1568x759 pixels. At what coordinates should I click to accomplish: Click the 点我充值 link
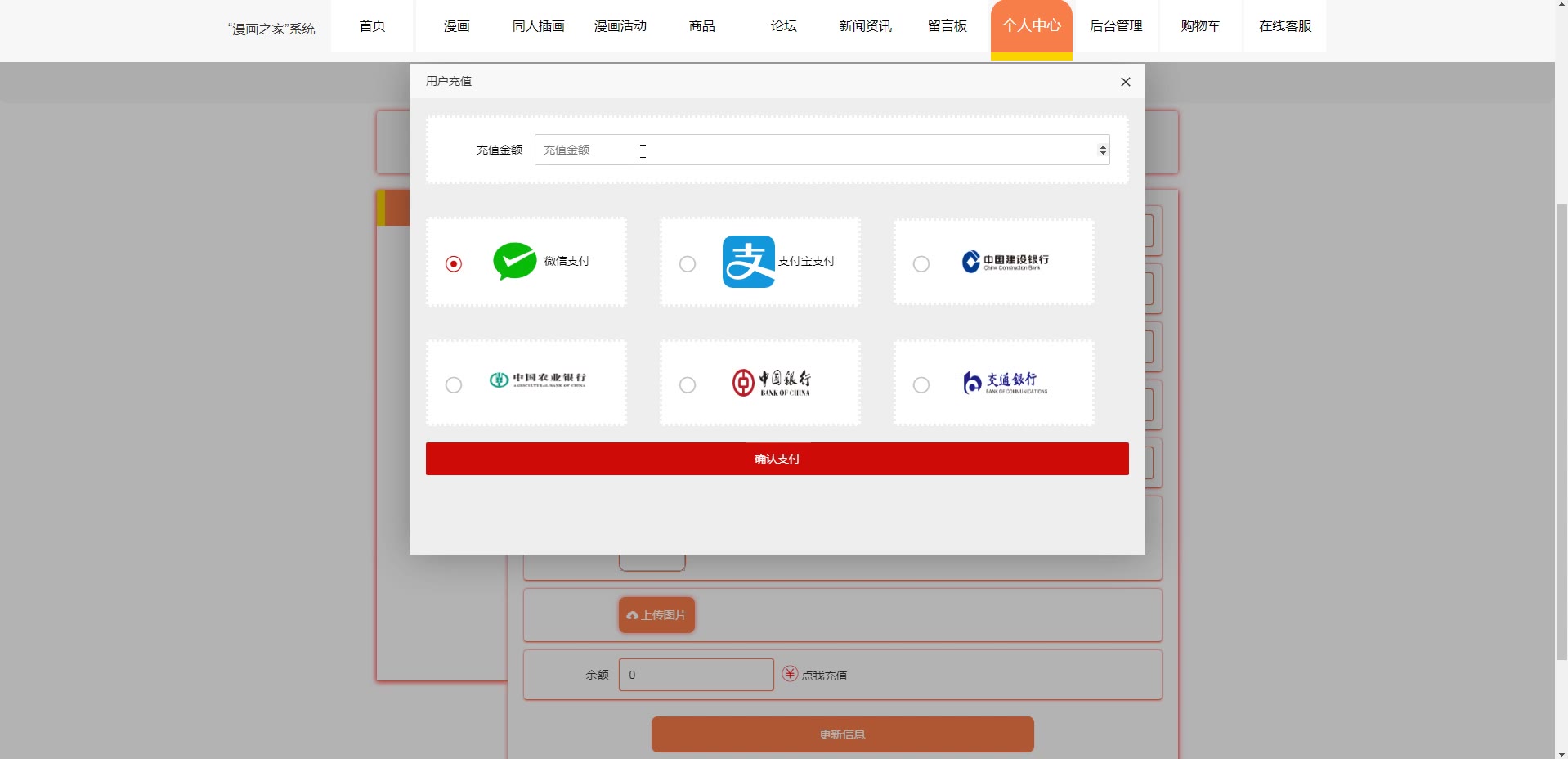click(x=824, y=676)
